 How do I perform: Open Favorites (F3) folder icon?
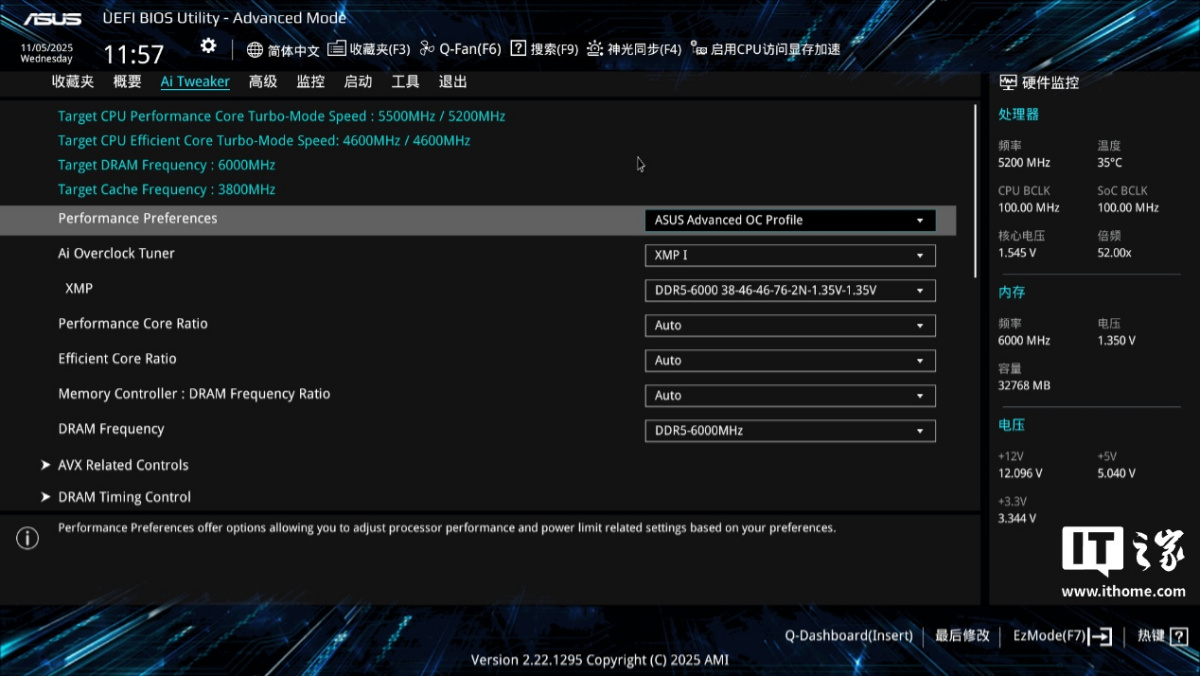pos(337,49)
